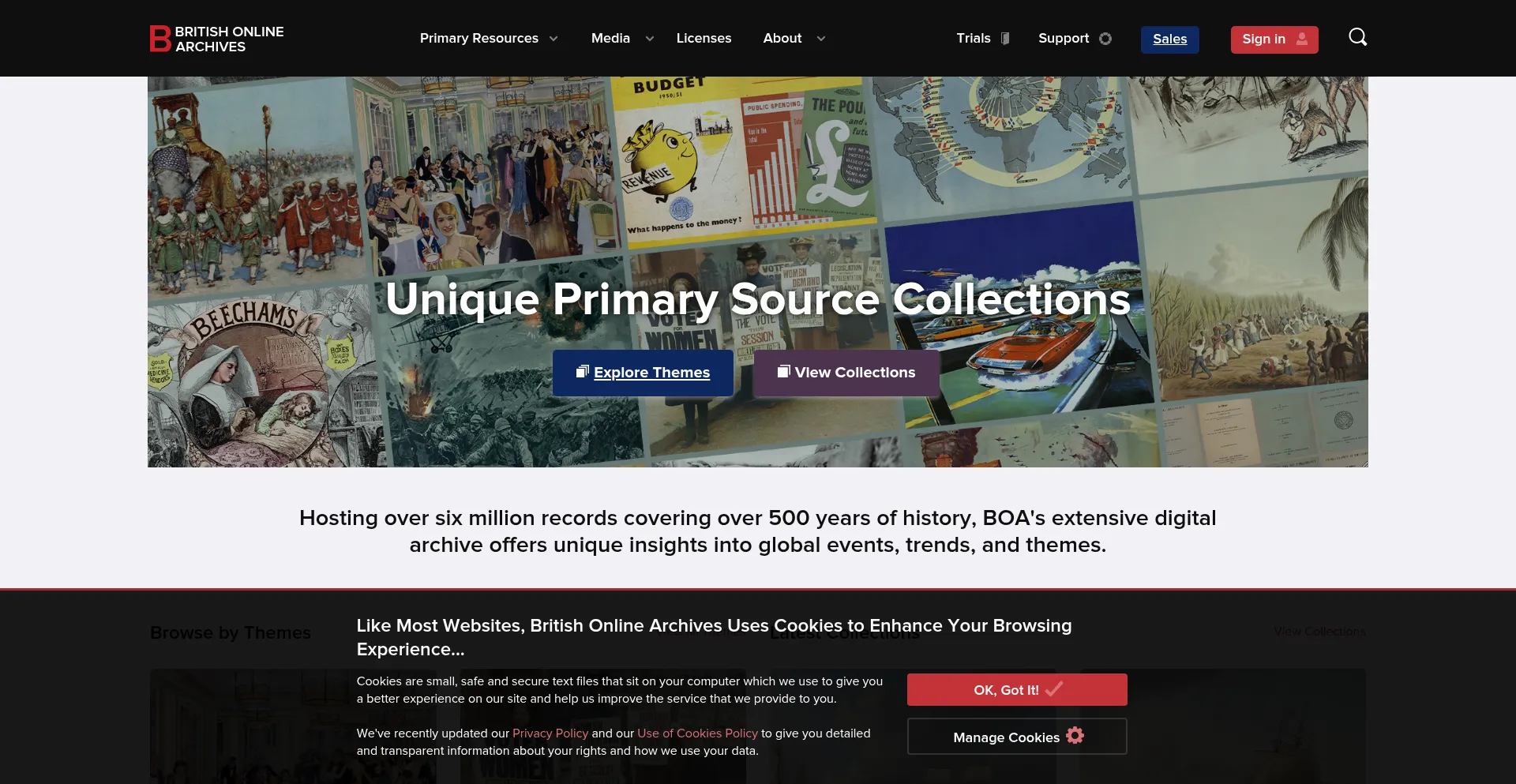Image resolution: width=1516 pixels, height=784 pixels.
Task: Click the Trials book icon
Action: pos(1005,39)
